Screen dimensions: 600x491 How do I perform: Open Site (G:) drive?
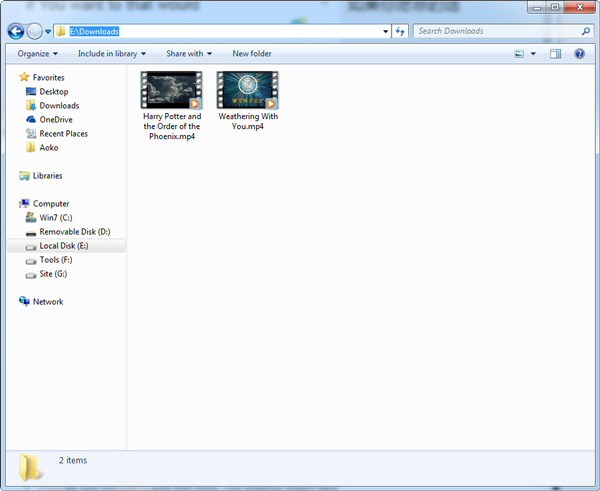[x=53, y=274]
